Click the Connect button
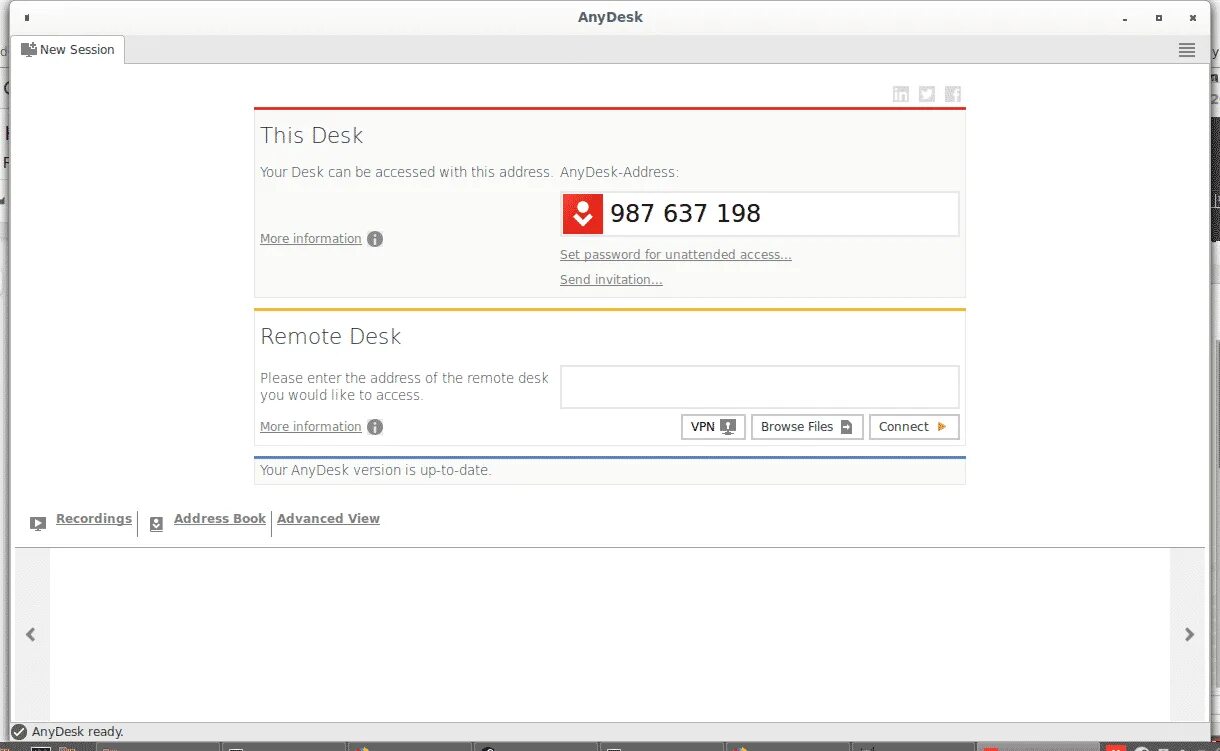The width and height of the screenshot is (1220, 751). [914, 427]
